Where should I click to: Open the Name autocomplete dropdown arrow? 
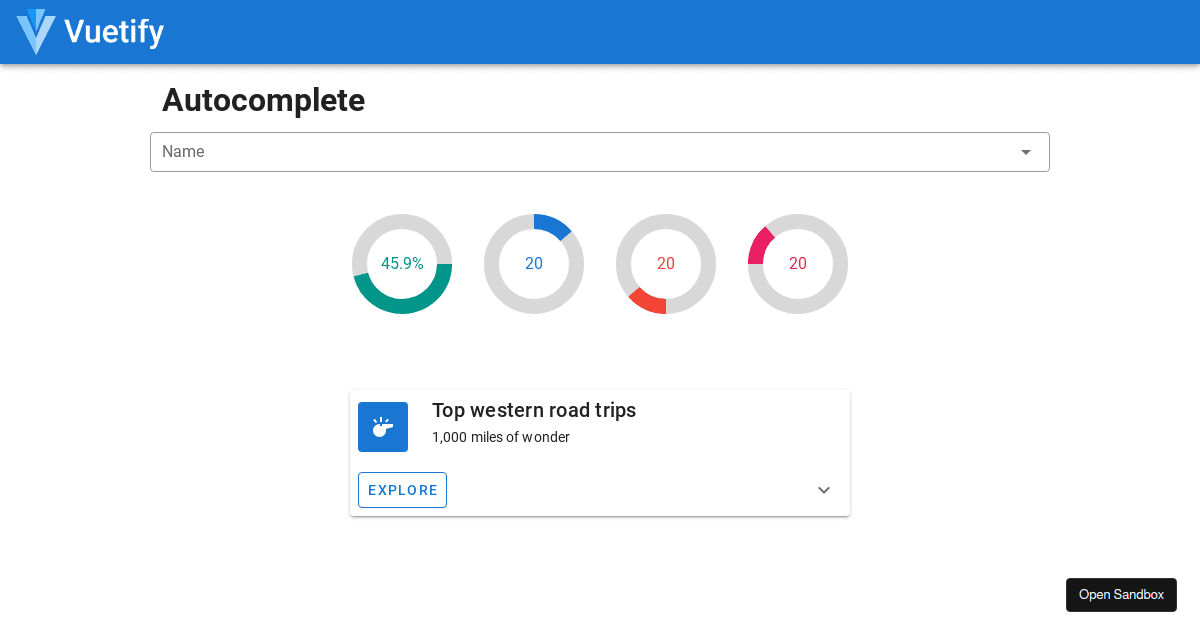pyautogui.click(x=1025, y=152)
